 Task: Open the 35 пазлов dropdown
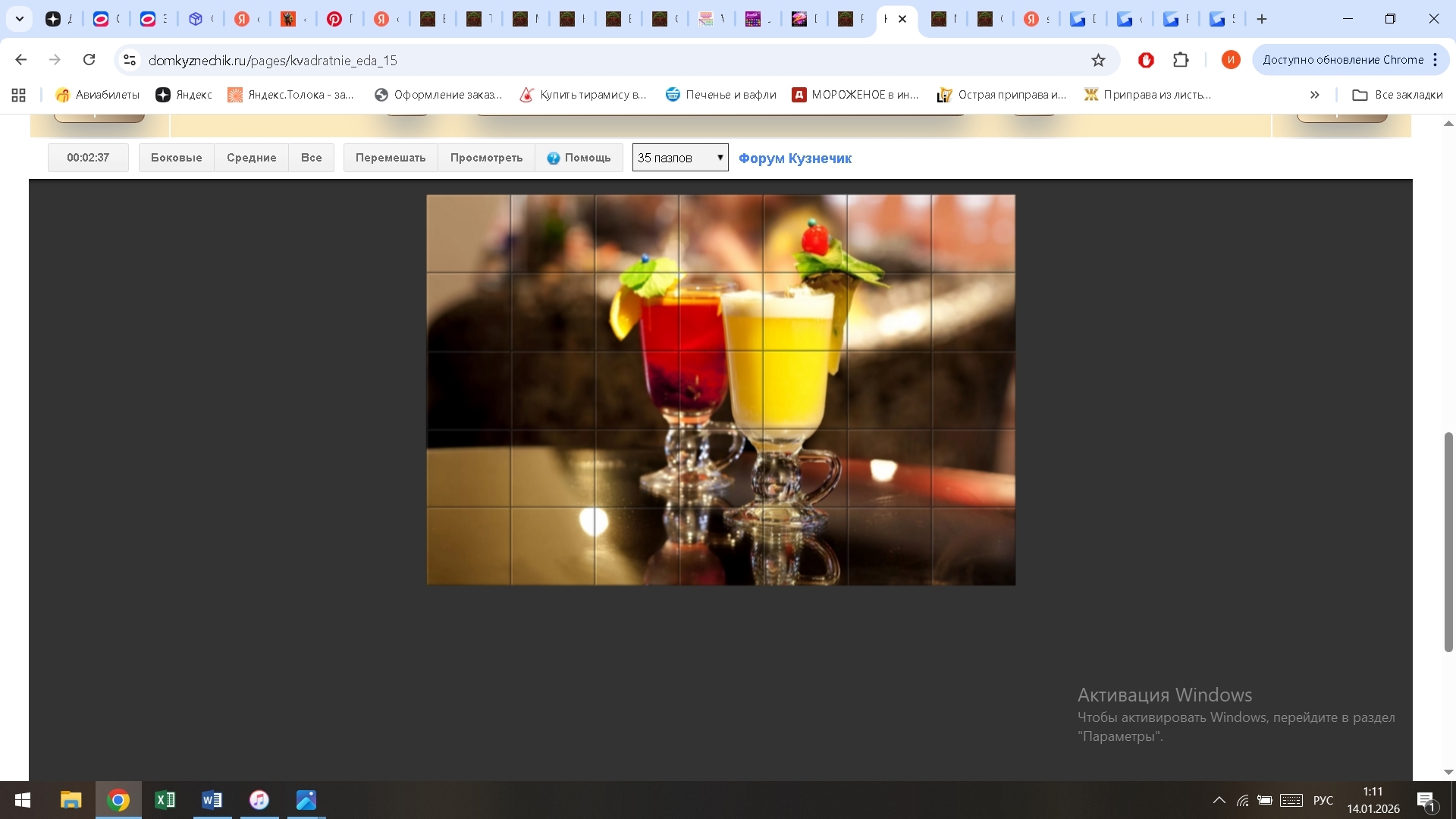click(679, 158)
